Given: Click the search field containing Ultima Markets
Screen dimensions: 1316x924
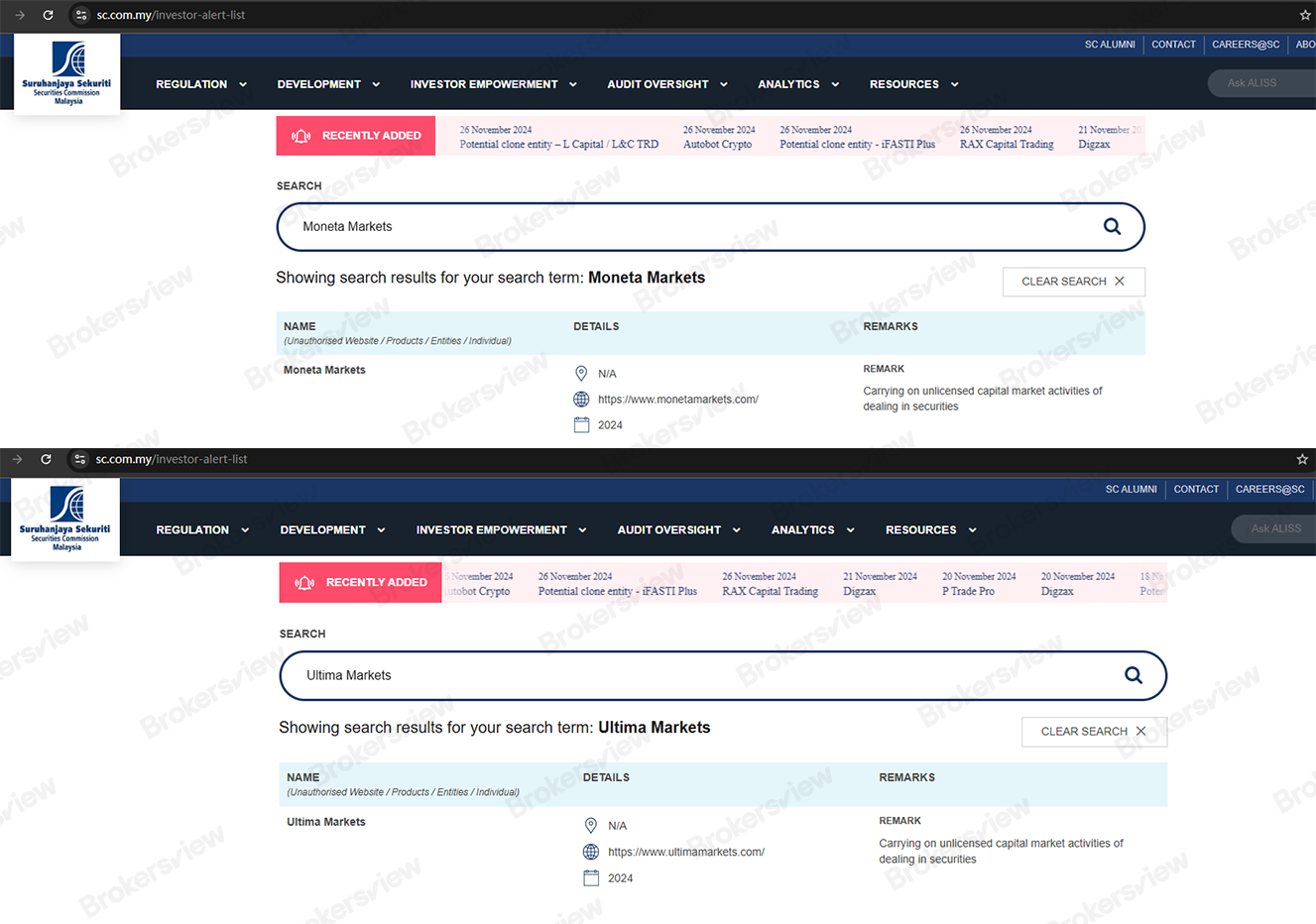Looking at the screenshot, I should 694,675.
